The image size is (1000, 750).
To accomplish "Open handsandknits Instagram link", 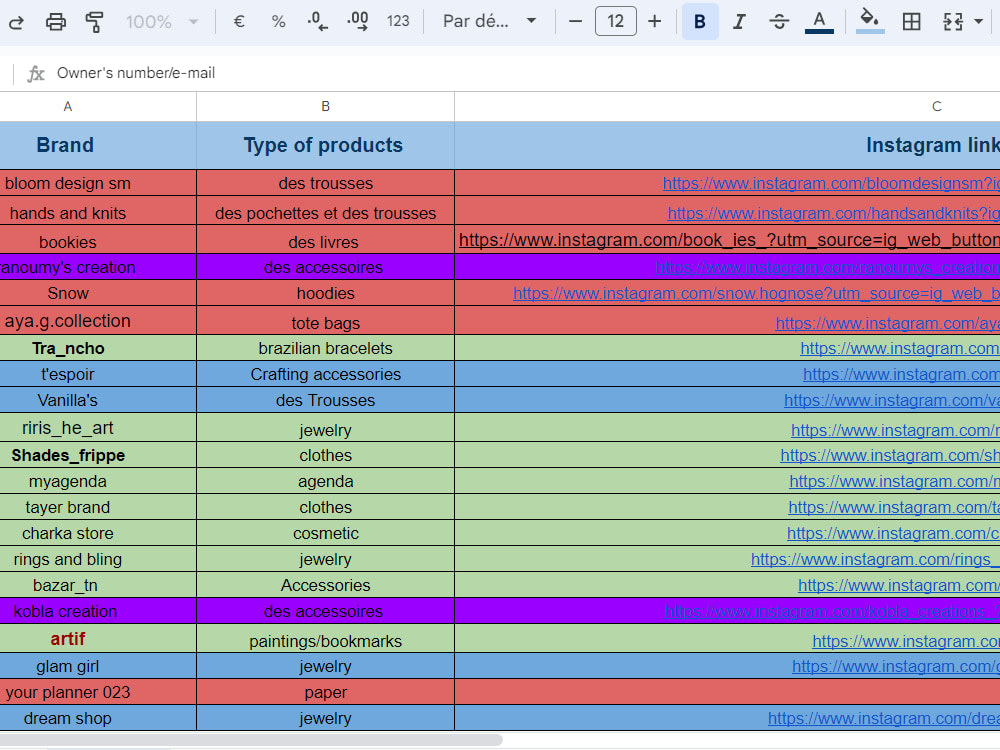I will 833,214.
